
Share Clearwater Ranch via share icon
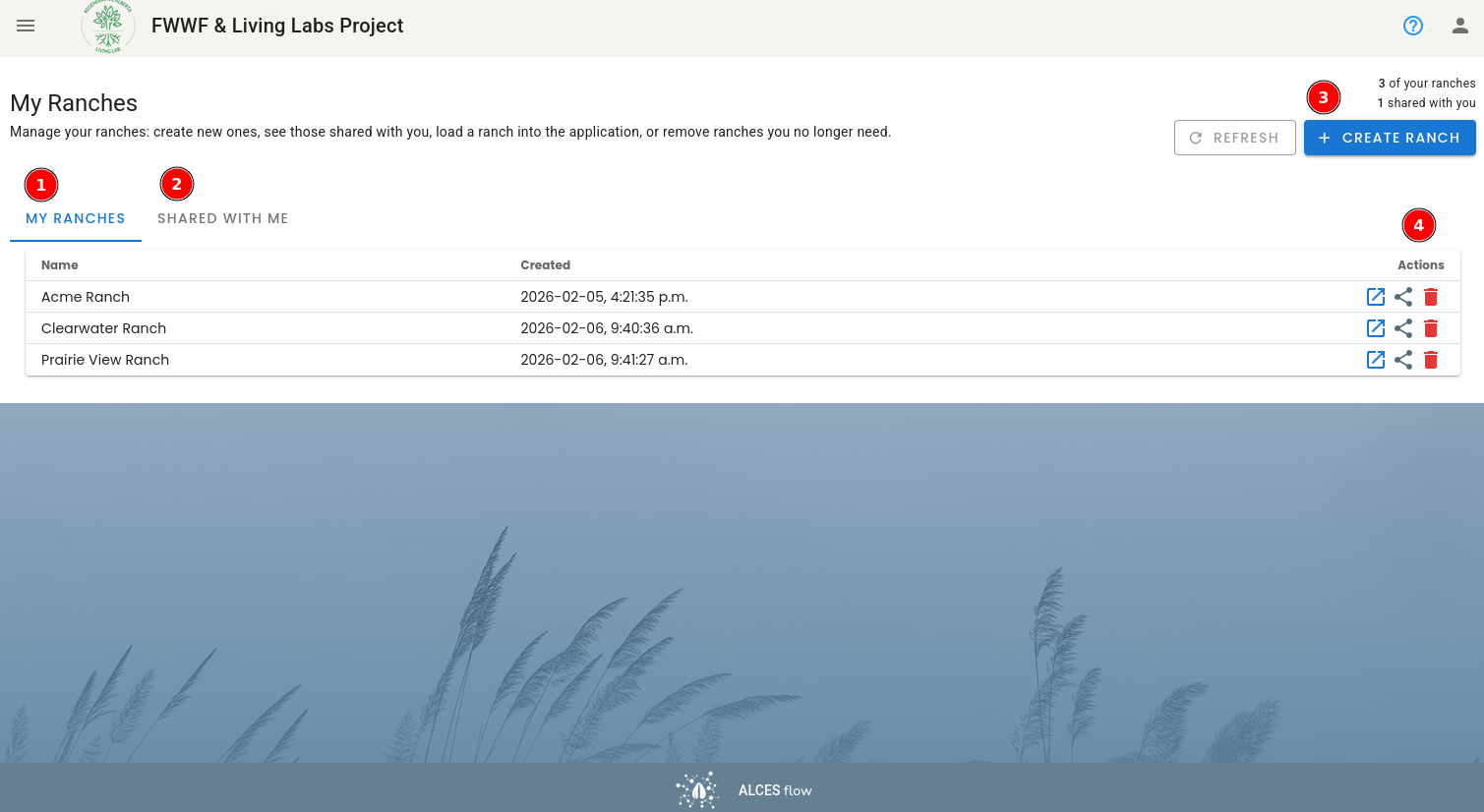tap(1403, 328)
